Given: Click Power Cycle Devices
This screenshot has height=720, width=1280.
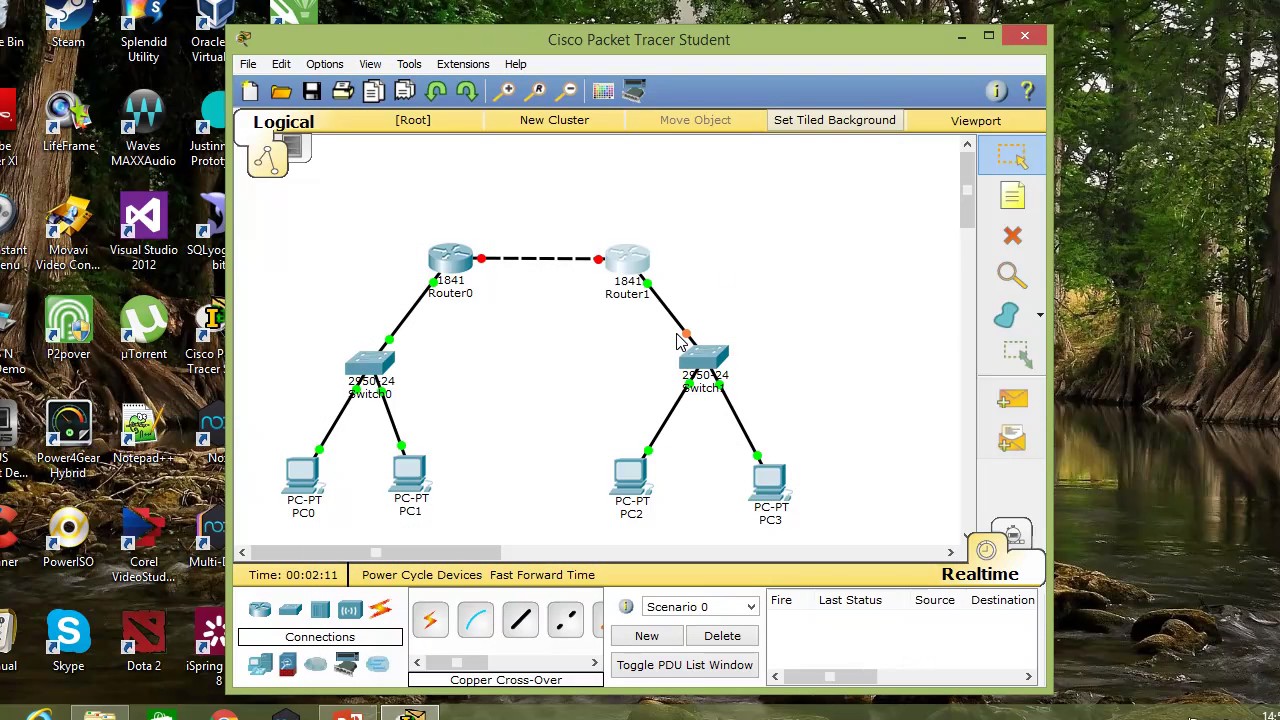Looking at the screenshot, I should tap(422, 575).
